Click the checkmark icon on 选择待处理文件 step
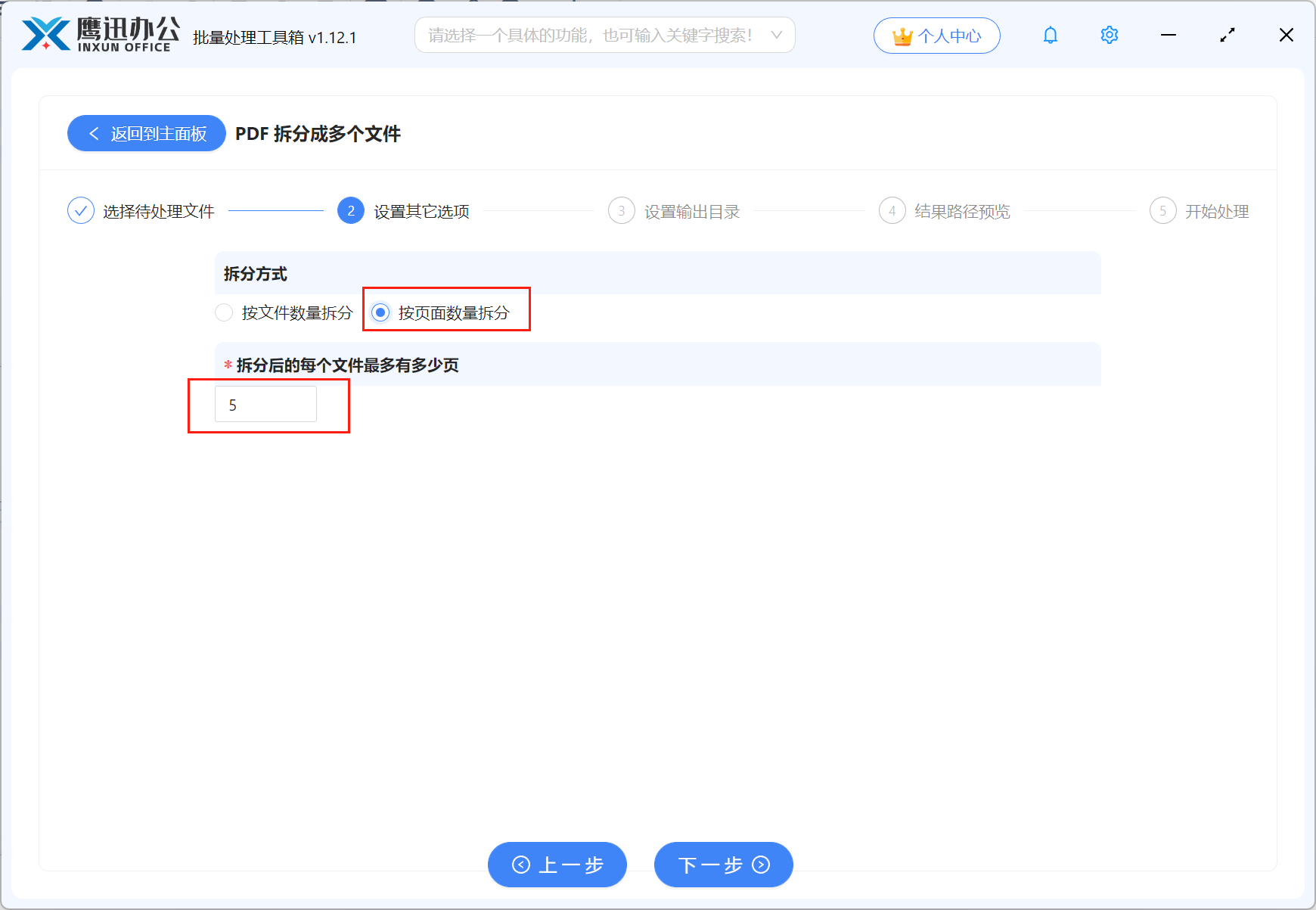 coord(81,210)
